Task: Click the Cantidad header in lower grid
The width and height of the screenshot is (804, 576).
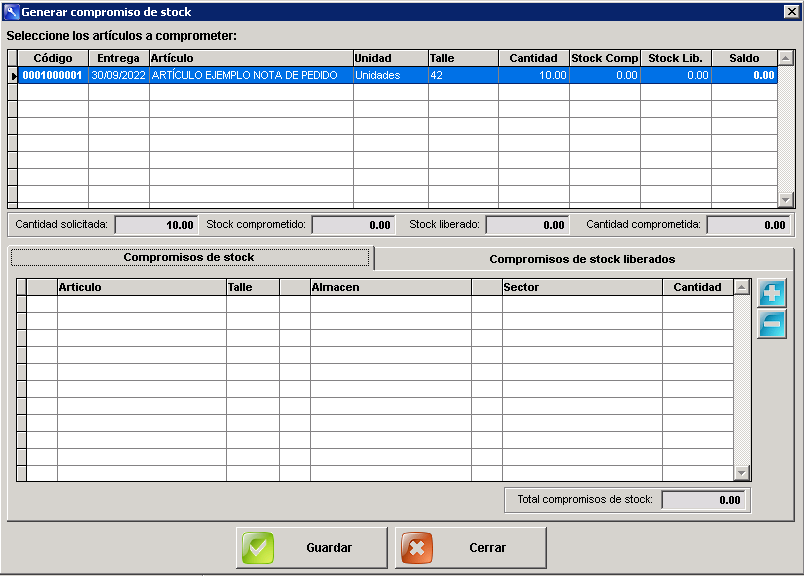Action: (698, 287)
